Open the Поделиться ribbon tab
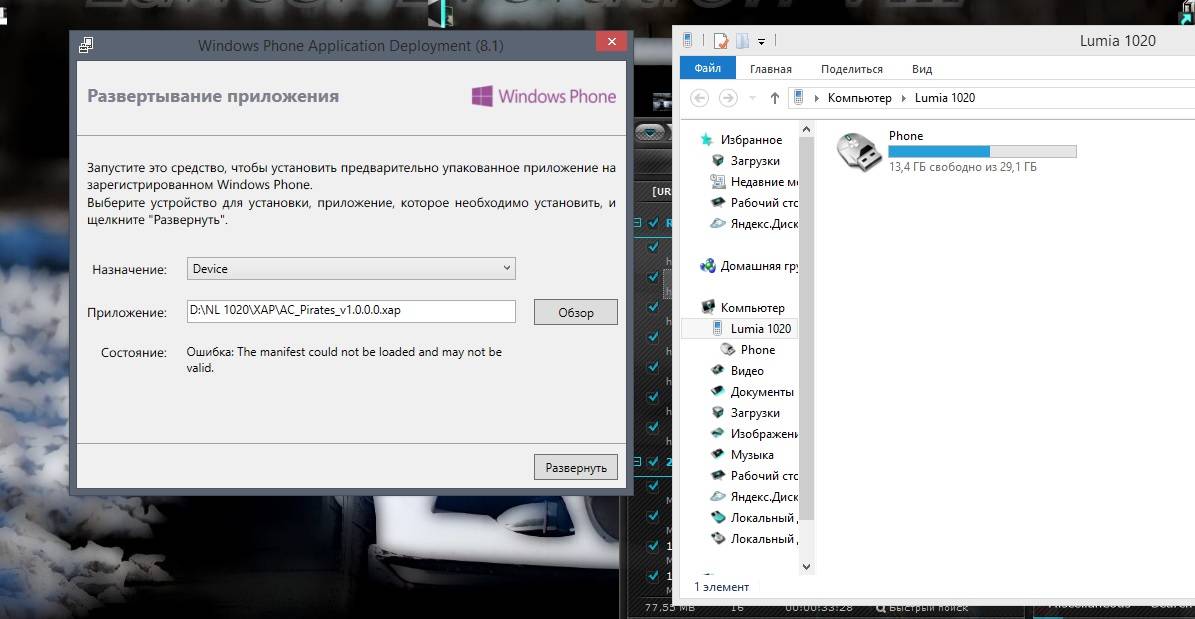 click(x=851, y=69)
